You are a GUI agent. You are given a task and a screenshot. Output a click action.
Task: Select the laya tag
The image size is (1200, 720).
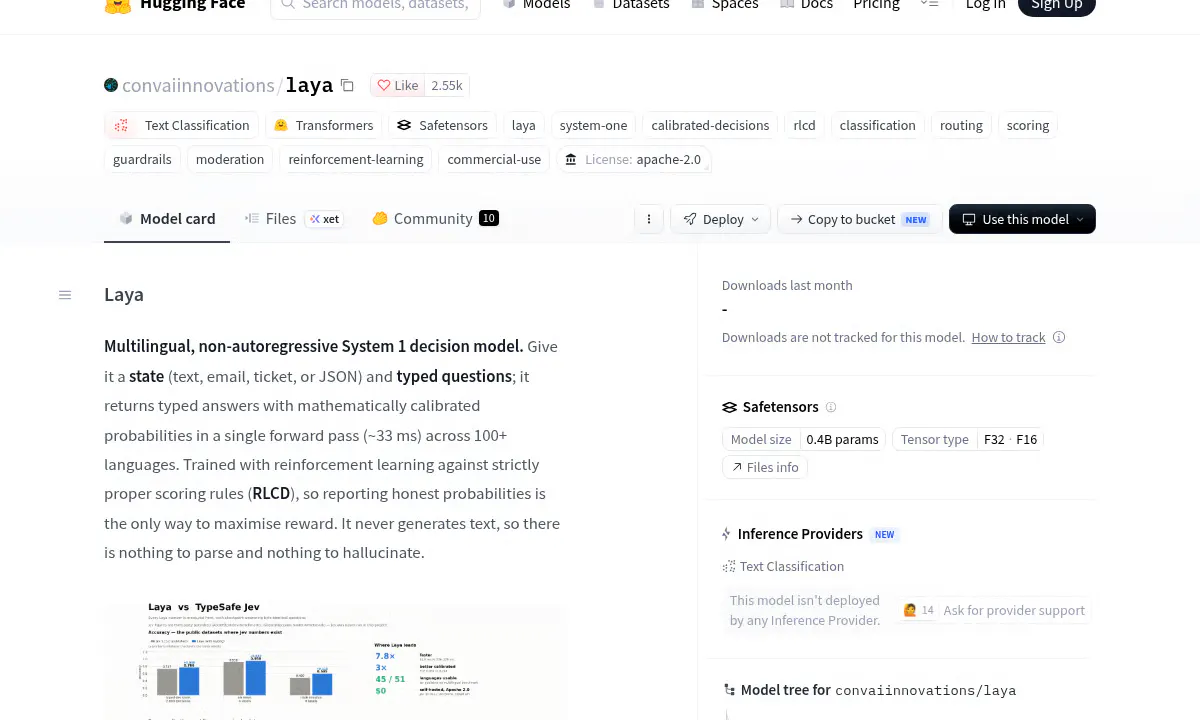tap(524, 125)
